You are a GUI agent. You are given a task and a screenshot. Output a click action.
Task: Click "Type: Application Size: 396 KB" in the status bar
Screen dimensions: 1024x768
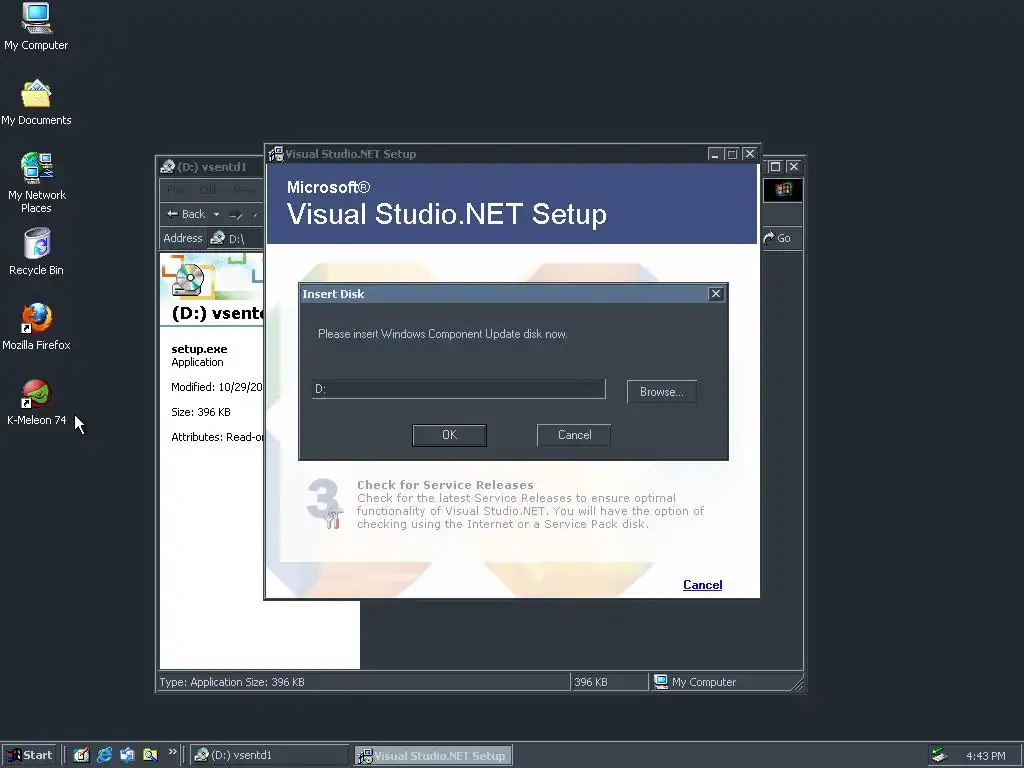point(232,682)
